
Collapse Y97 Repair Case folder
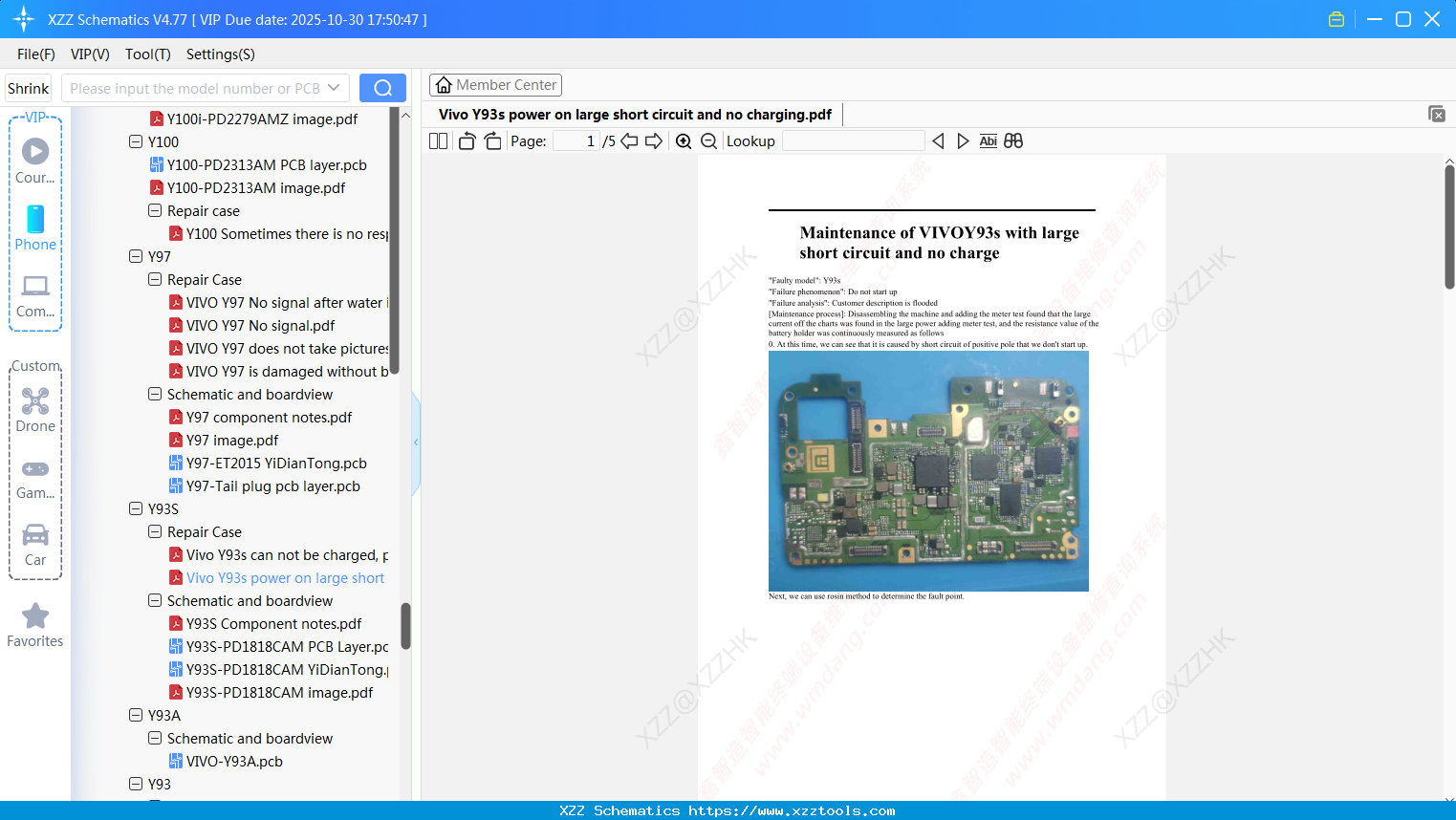click(155, 279)
